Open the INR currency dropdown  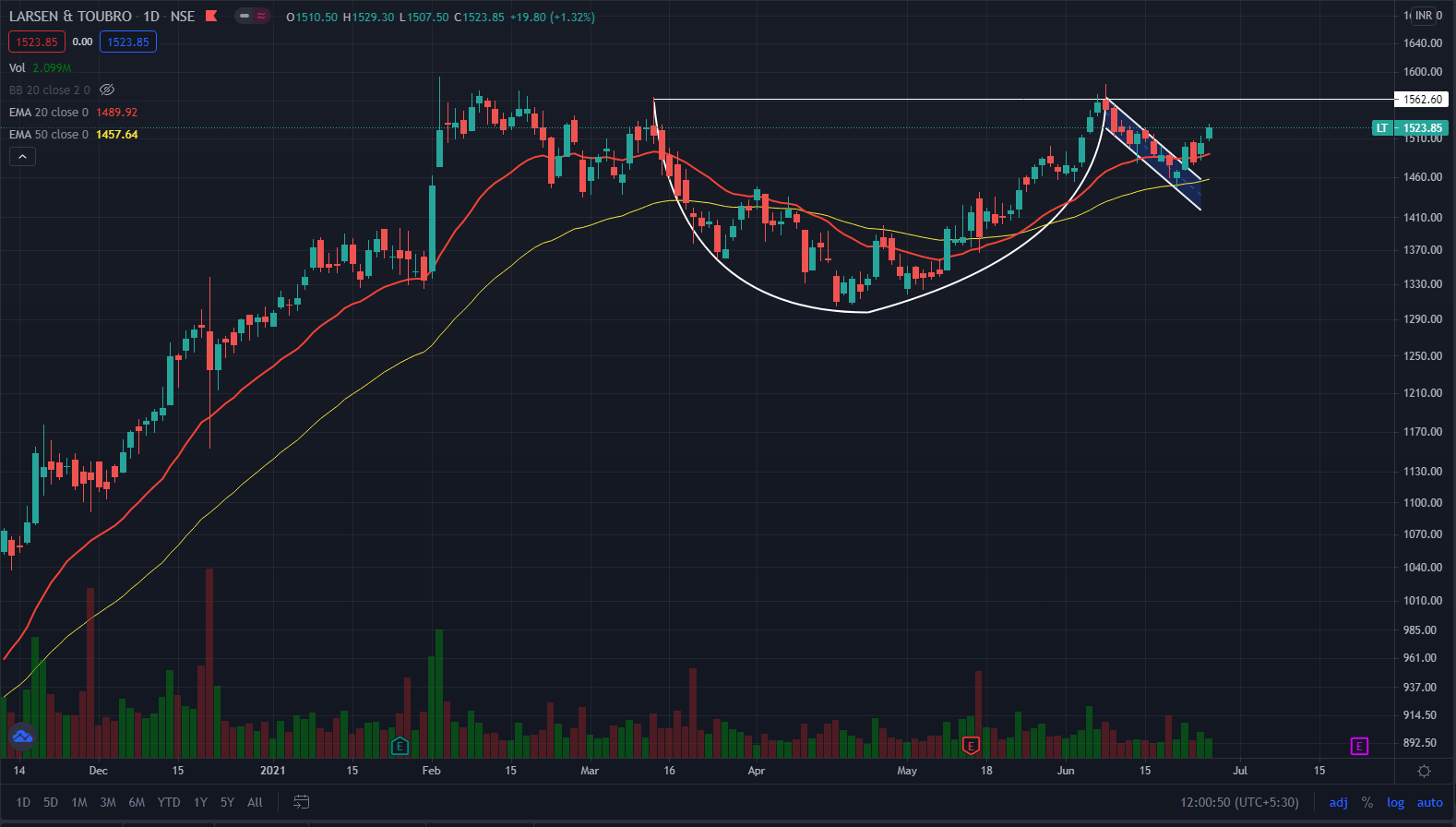pyautogui.click(x=1425, y=16)
